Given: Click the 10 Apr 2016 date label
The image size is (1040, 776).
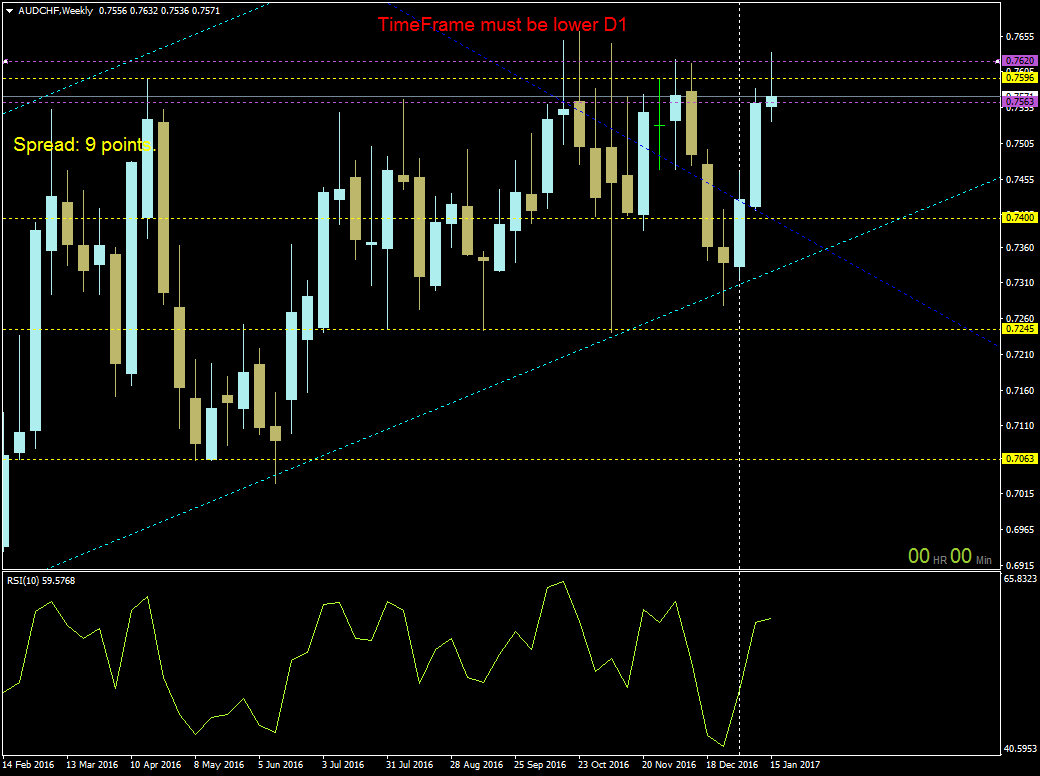Looking at the screenshot, I should pyautogui.click(x=156, y=765).
